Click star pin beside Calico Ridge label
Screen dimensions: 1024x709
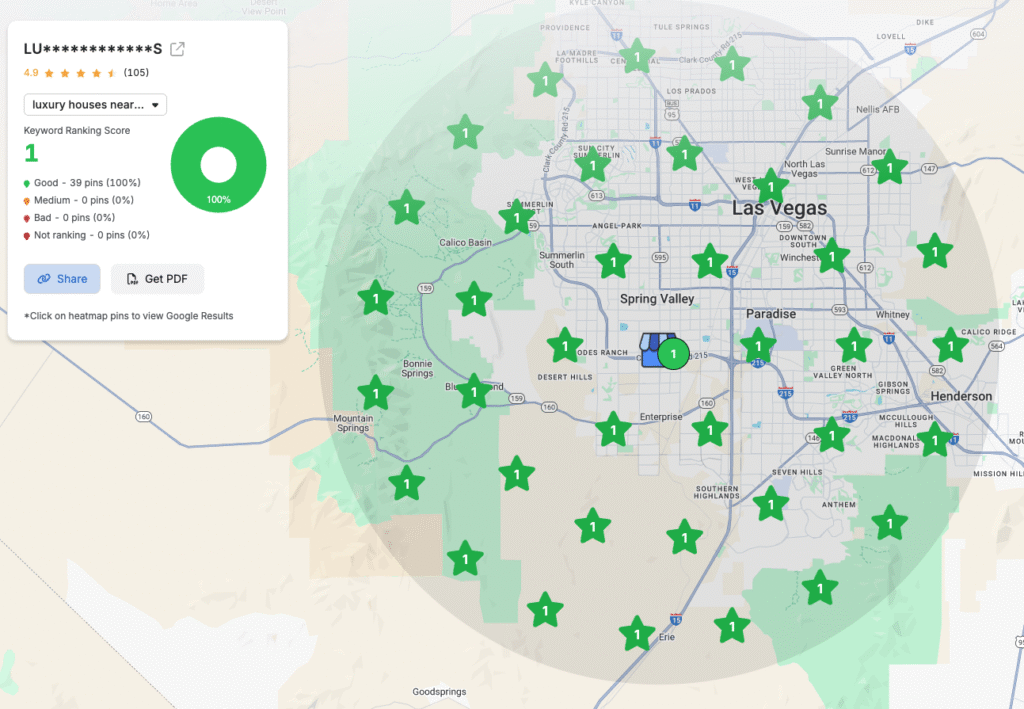[x=950, y=345]
